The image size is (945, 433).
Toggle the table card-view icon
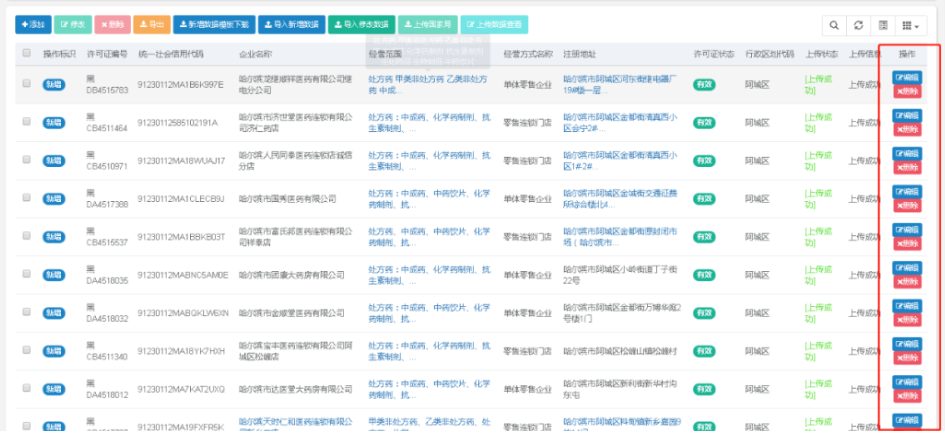882,25
